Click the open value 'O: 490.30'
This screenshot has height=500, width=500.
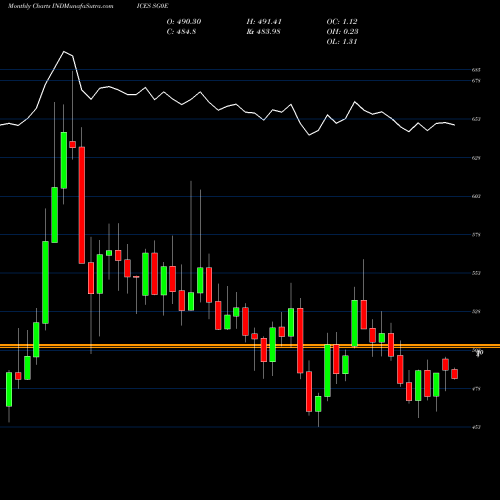184,22
